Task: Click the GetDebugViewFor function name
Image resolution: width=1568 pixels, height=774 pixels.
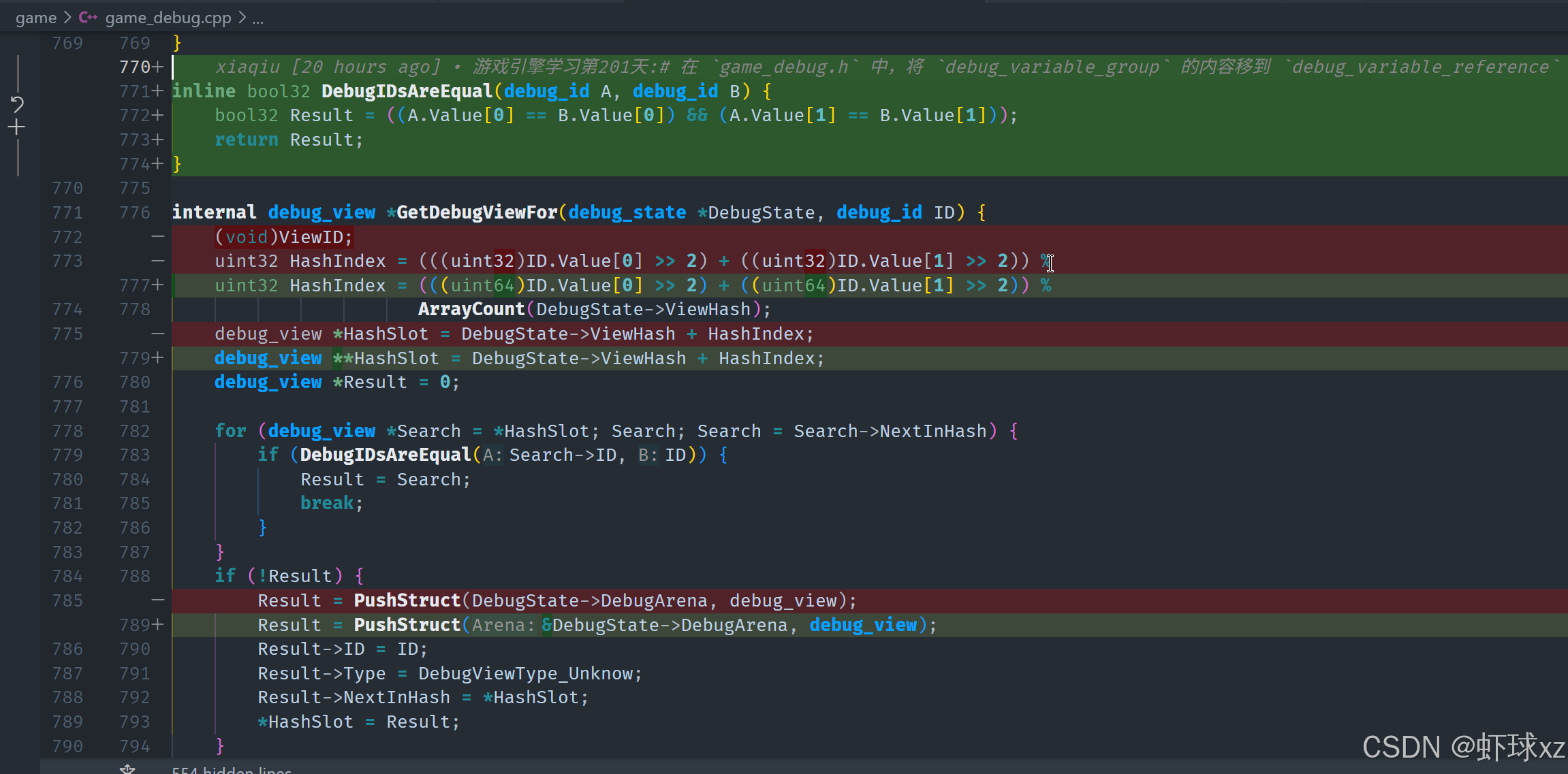Action: pyautogui.click(x=477, y=212)
